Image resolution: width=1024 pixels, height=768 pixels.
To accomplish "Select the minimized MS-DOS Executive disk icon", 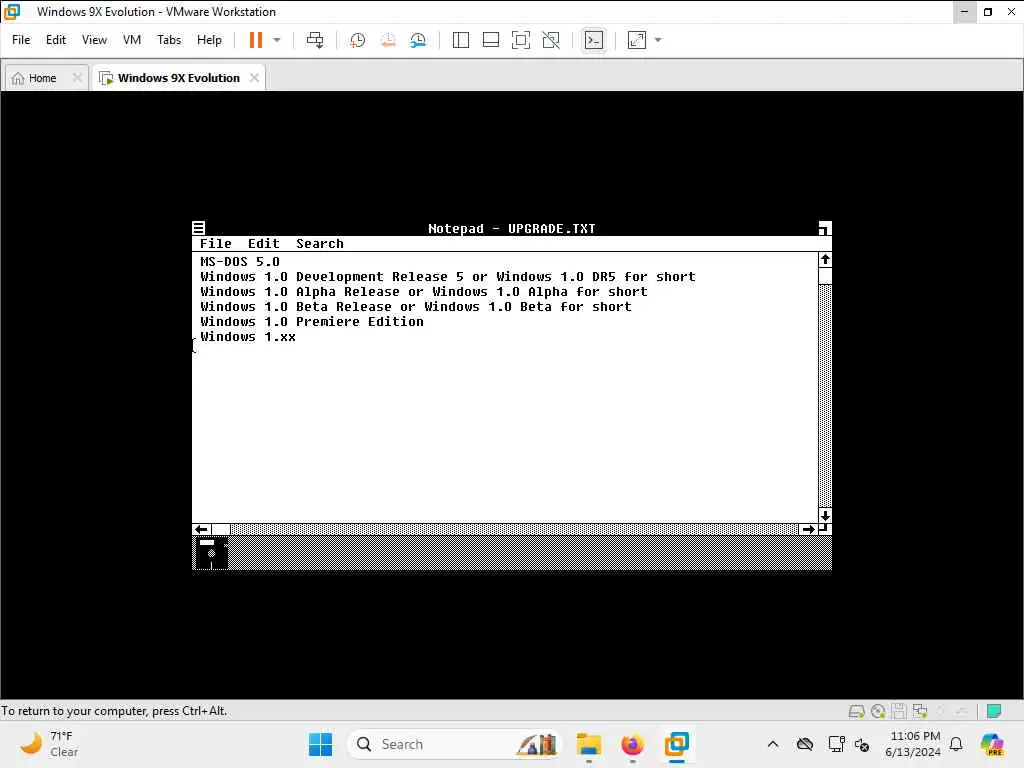I will pos(211,553).
